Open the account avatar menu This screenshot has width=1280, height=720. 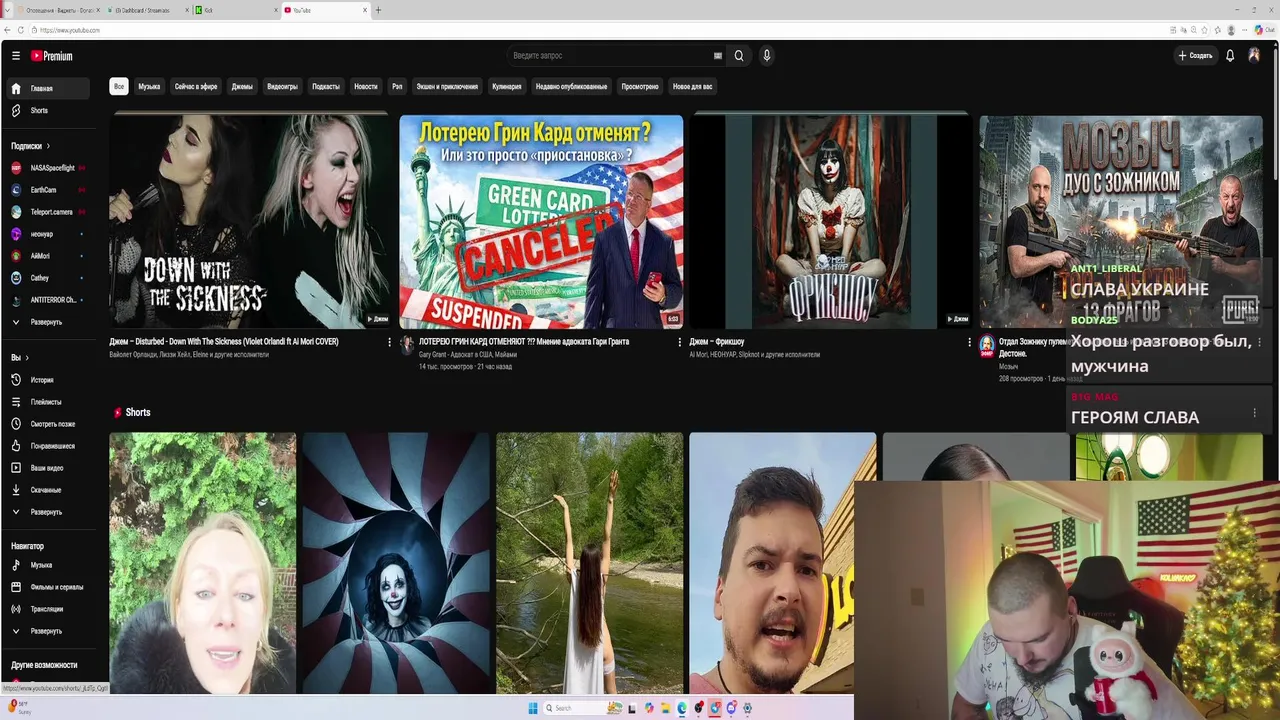pos(1254,56)
